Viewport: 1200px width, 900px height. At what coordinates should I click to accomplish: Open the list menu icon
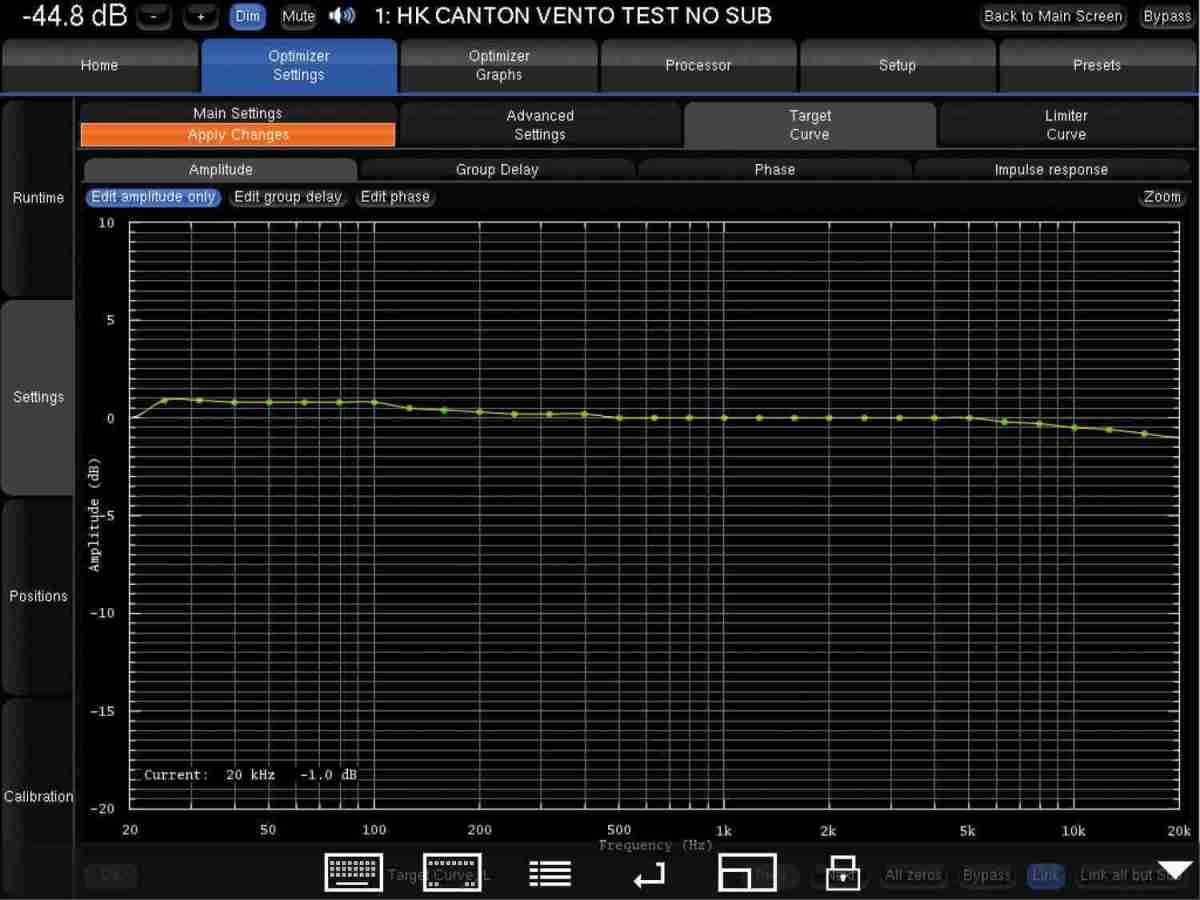coord(550,873)
